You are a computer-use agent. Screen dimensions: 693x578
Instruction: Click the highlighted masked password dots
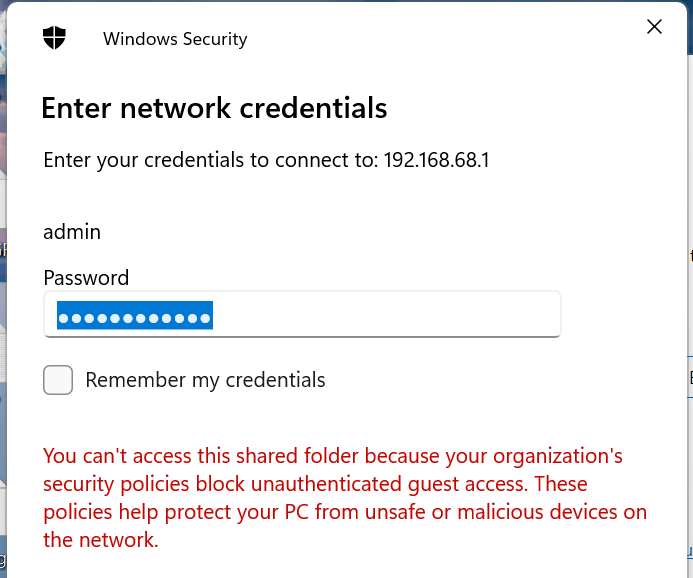click(134, 316)
